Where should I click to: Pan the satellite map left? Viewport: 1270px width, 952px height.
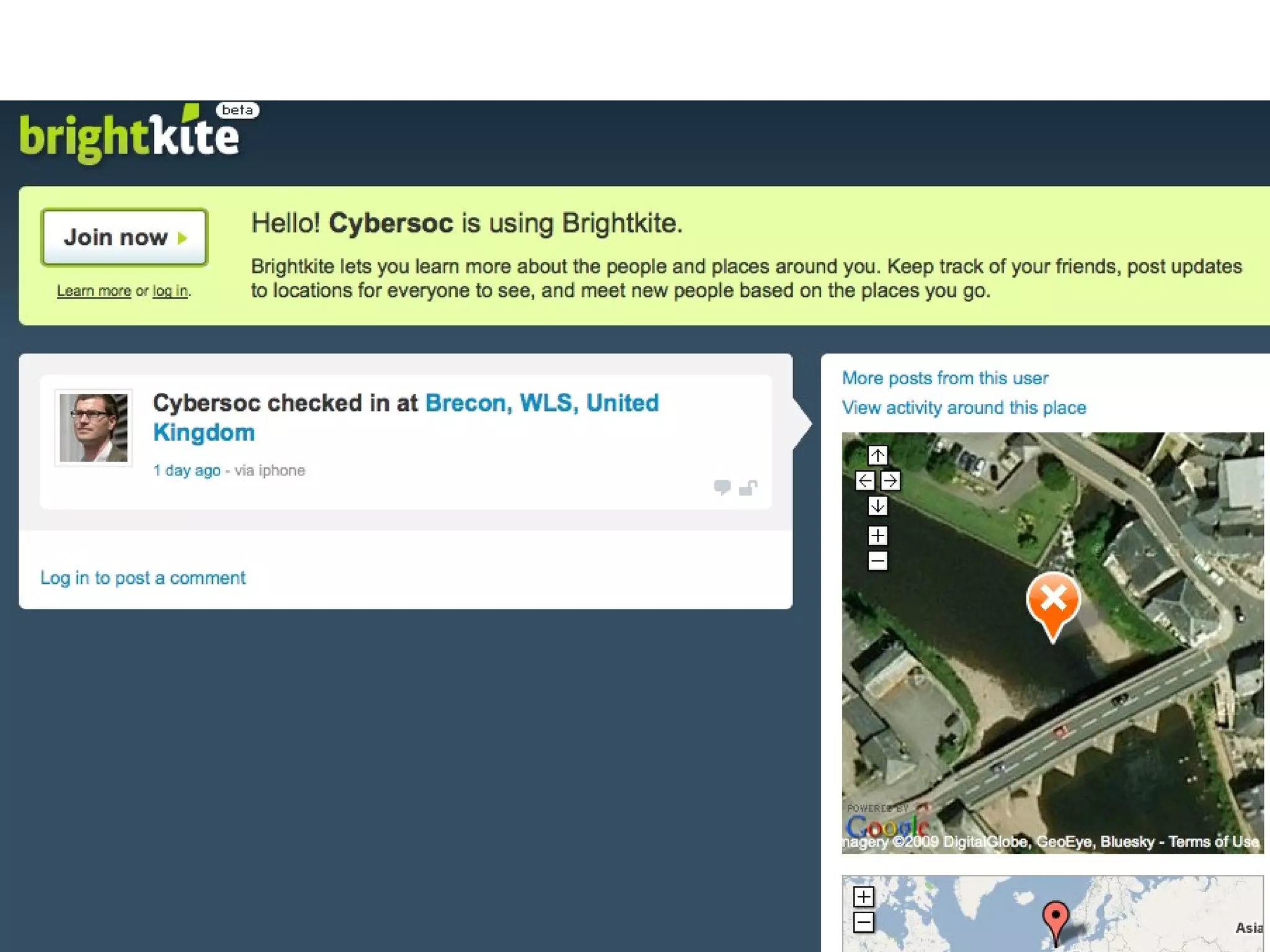click(x=864, y=481)
